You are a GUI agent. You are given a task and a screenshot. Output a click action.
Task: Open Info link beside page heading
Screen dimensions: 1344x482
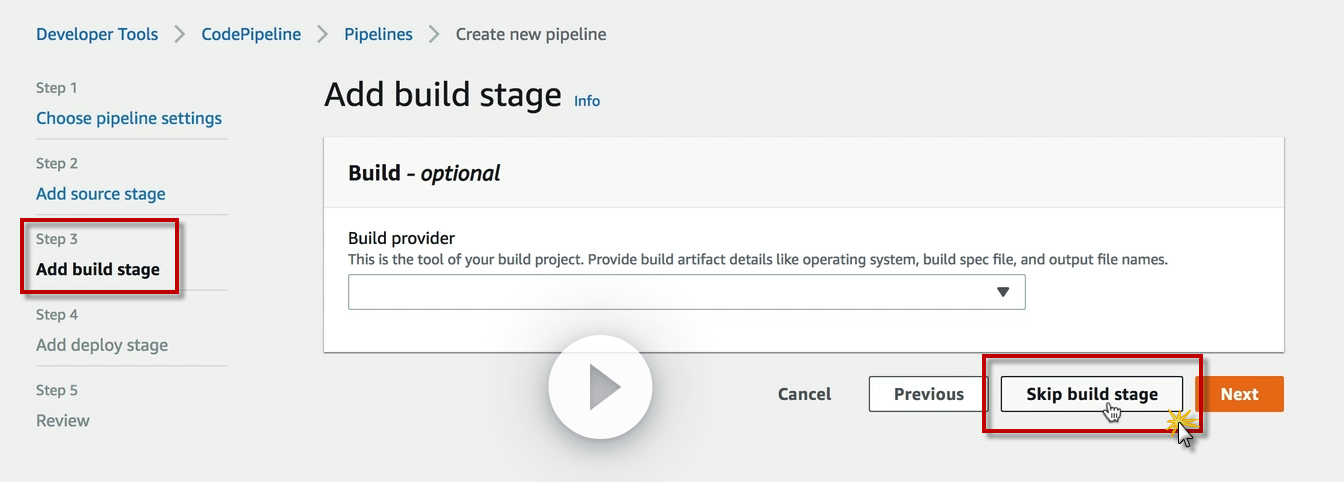tap(587, 100)
